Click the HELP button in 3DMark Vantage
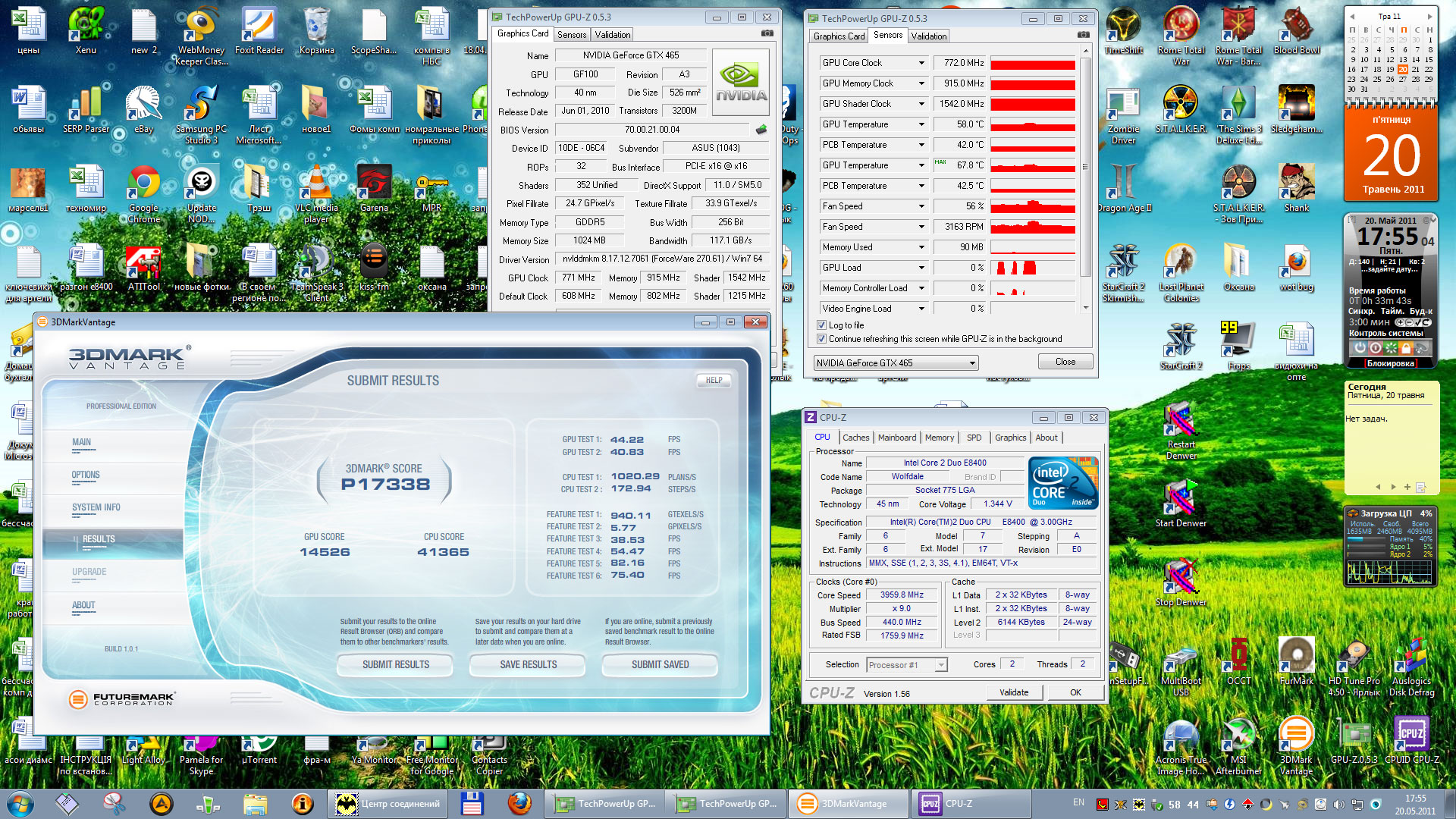The image size is (1456, 819). (x=714, y=380)
